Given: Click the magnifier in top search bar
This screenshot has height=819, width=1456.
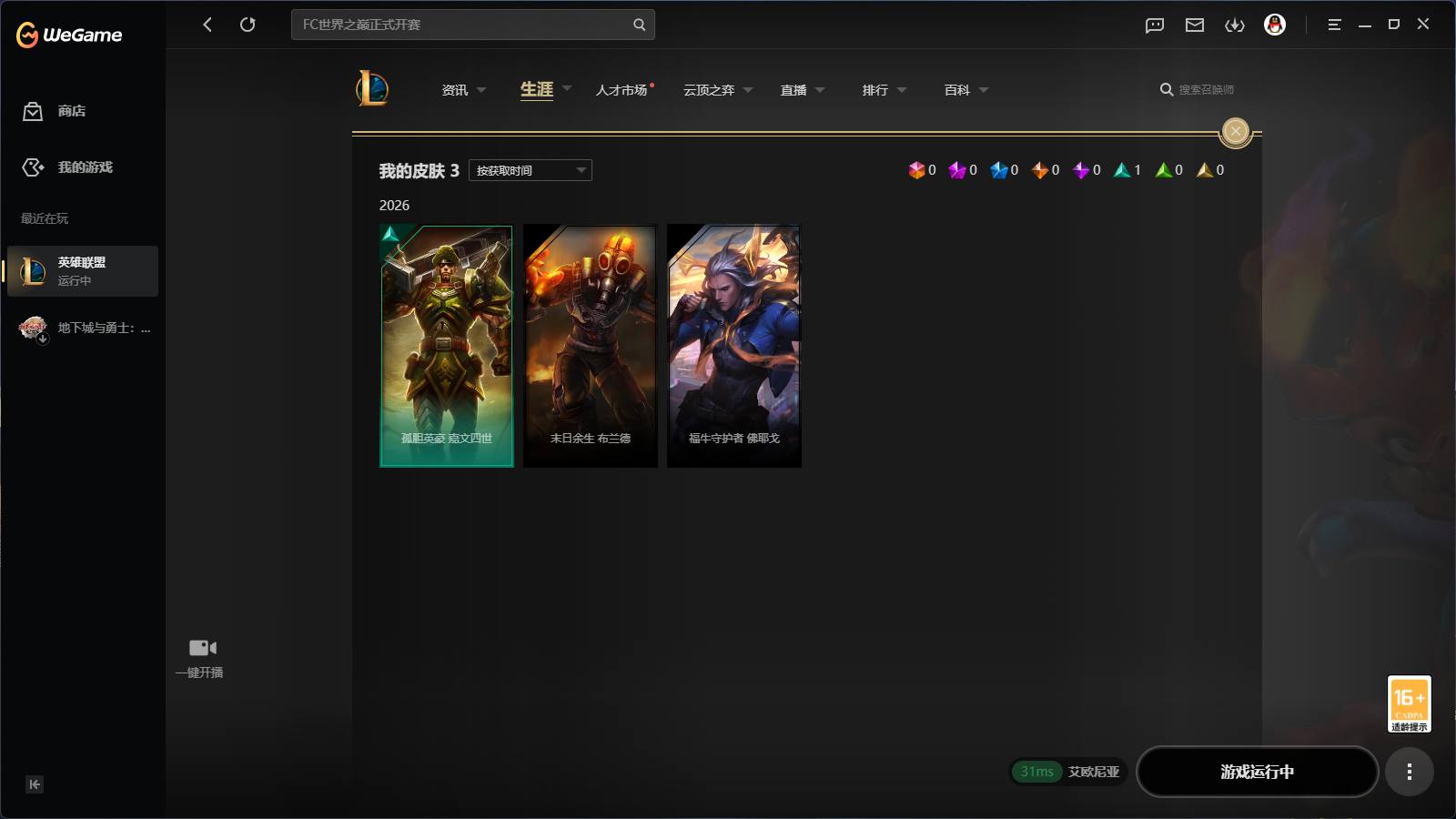Looking at the screenshot, I should [639, 25].
